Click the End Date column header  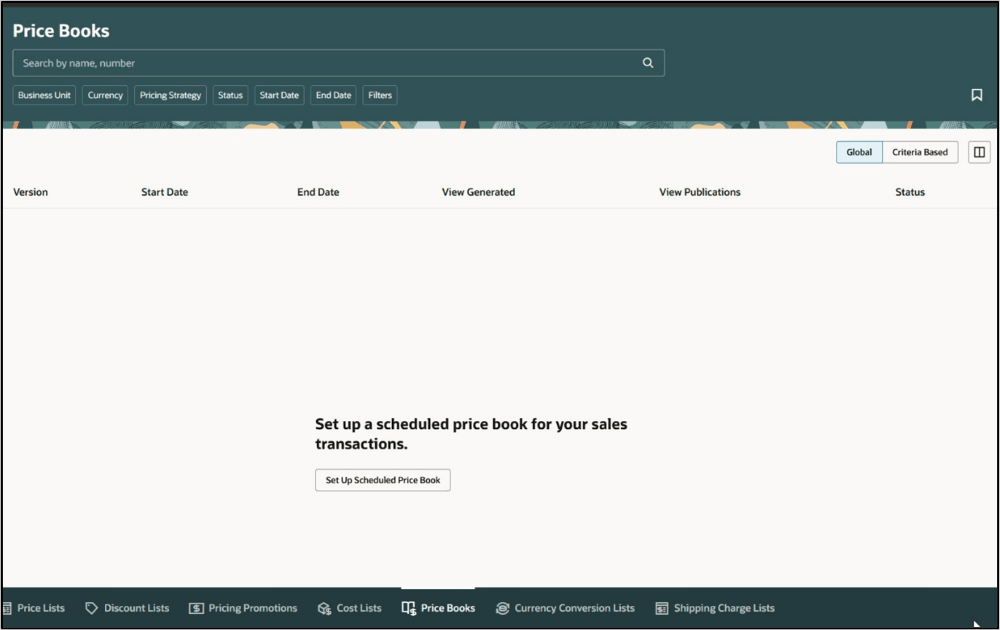[318, 192]
